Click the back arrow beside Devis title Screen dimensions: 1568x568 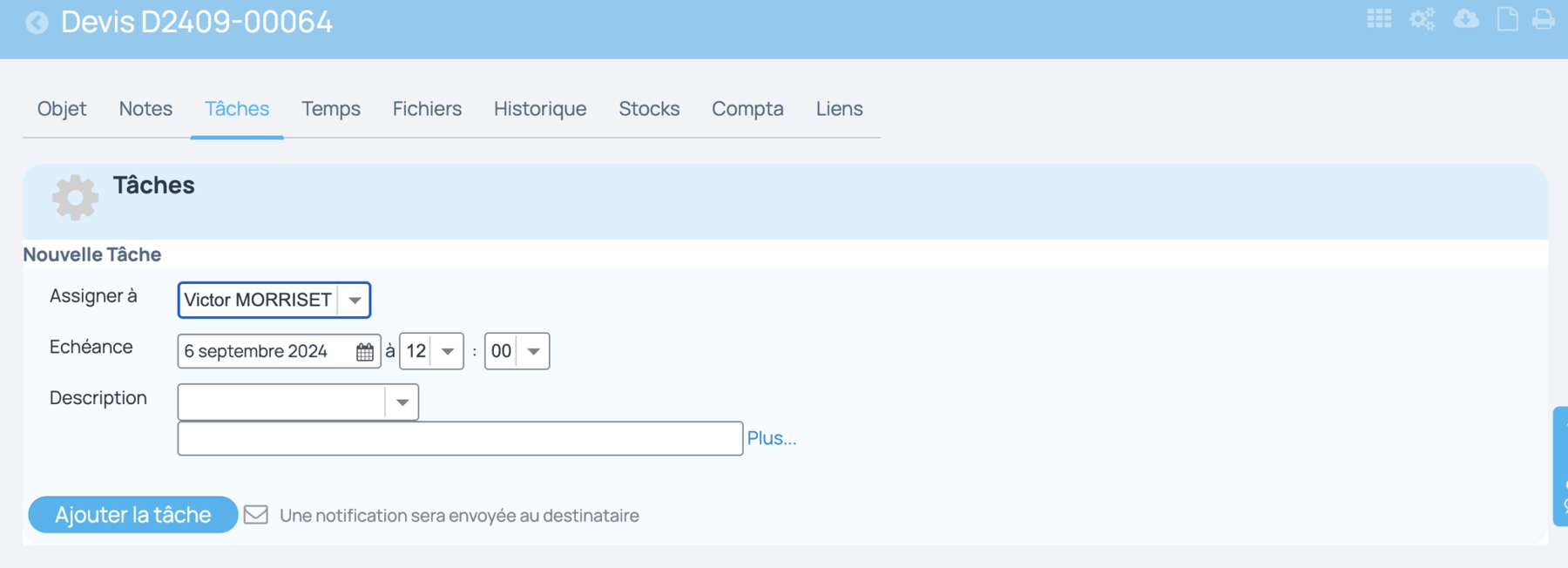click(37, 22)
